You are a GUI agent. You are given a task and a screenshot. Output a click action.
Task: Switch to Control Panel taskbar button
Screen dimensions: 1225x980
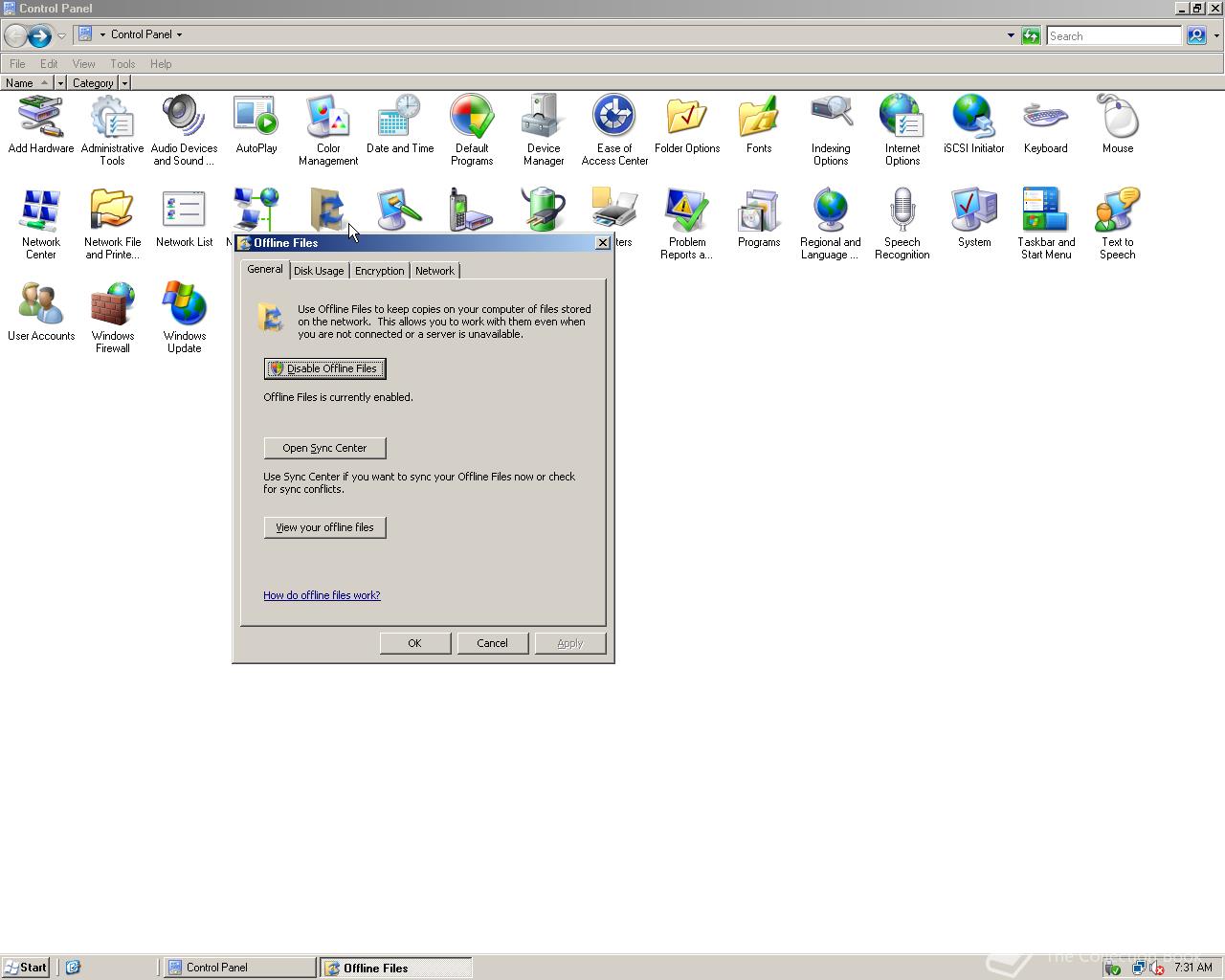pos(239,968)
